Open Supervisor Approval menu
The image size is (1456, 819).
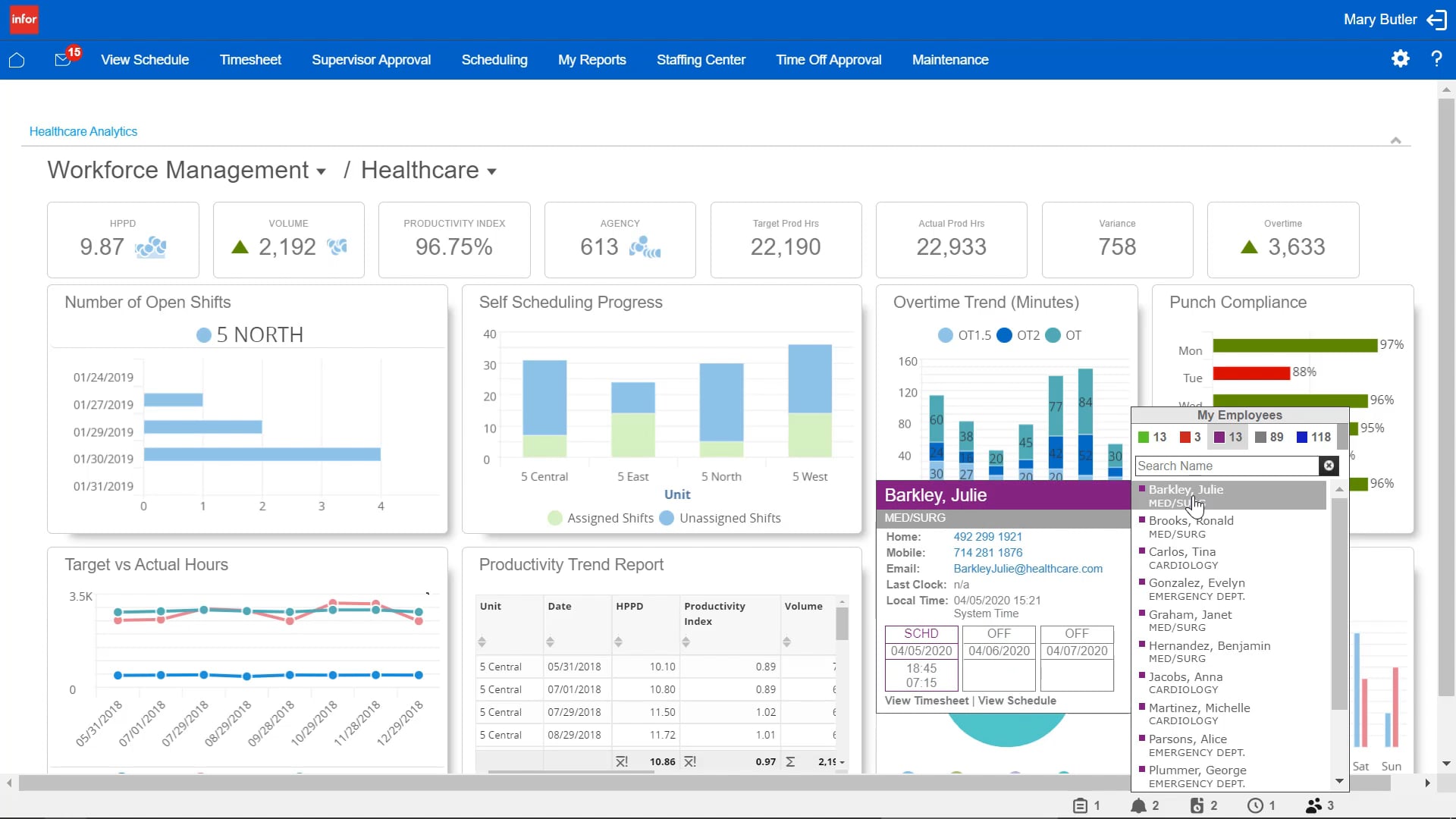coord(371,60)
